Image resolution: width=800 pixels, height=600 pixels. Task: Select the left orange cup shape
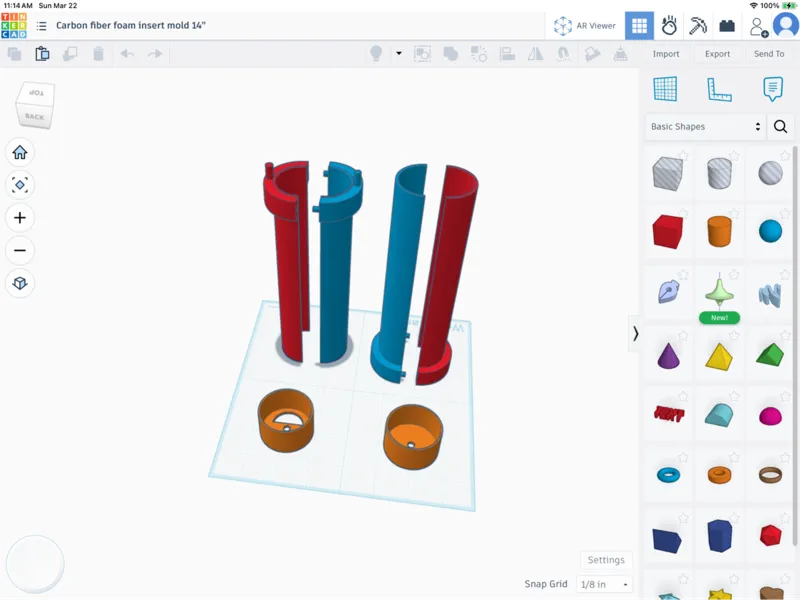click(x=286, y=420)
